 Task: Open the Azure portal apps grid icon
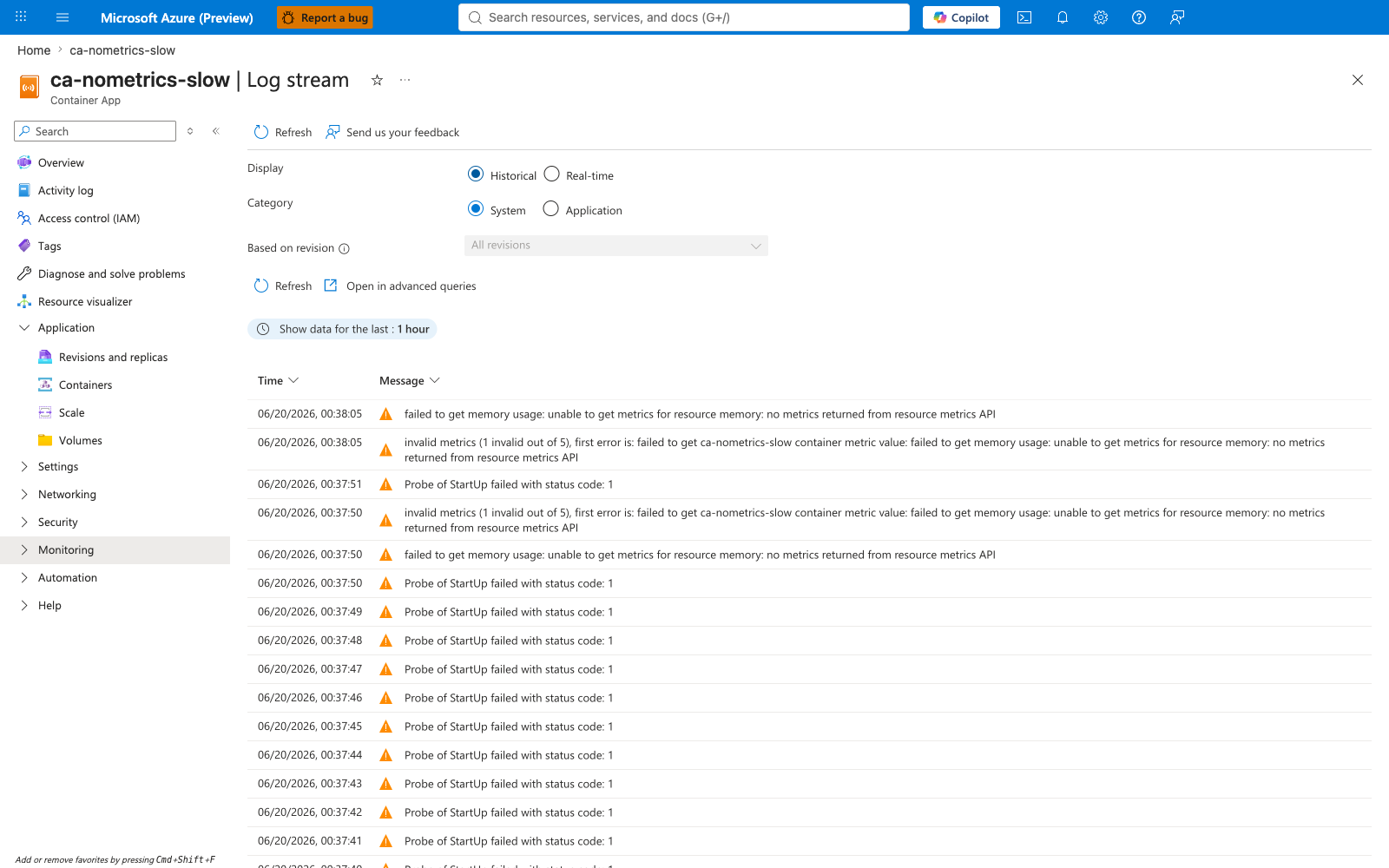[x=21, y=16]
